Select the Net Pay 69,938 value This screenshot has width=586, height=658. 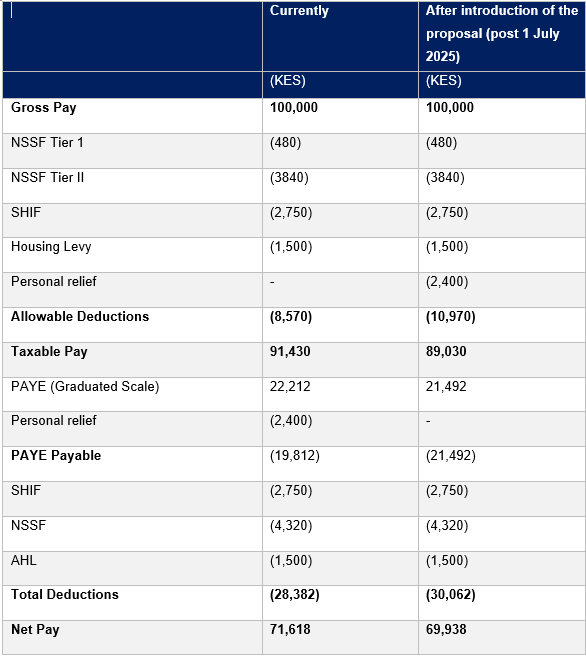[446, 629]
